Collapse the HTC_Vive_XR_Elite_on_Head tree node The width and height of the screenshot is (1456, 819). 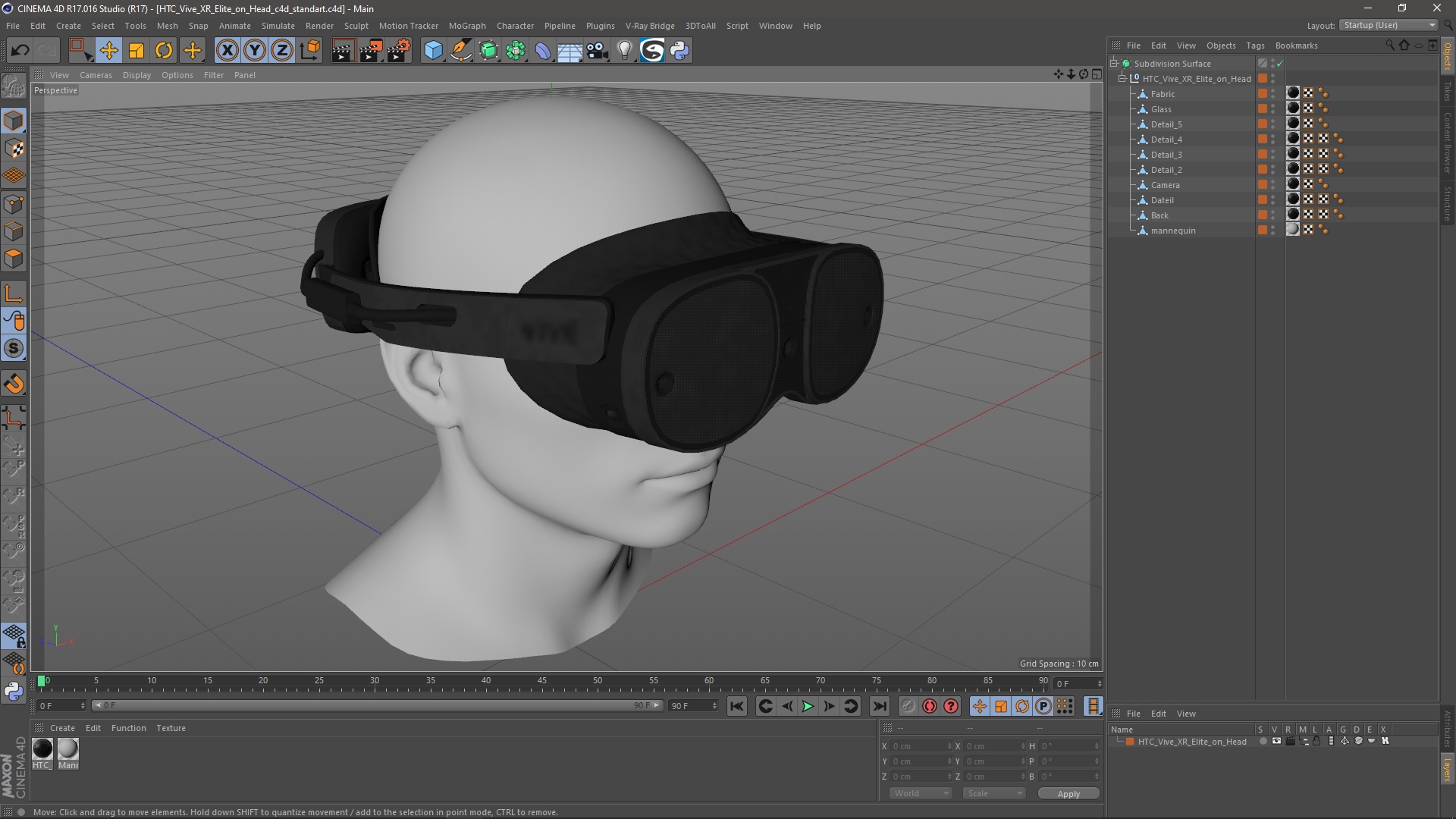[x=1122, y=79]
